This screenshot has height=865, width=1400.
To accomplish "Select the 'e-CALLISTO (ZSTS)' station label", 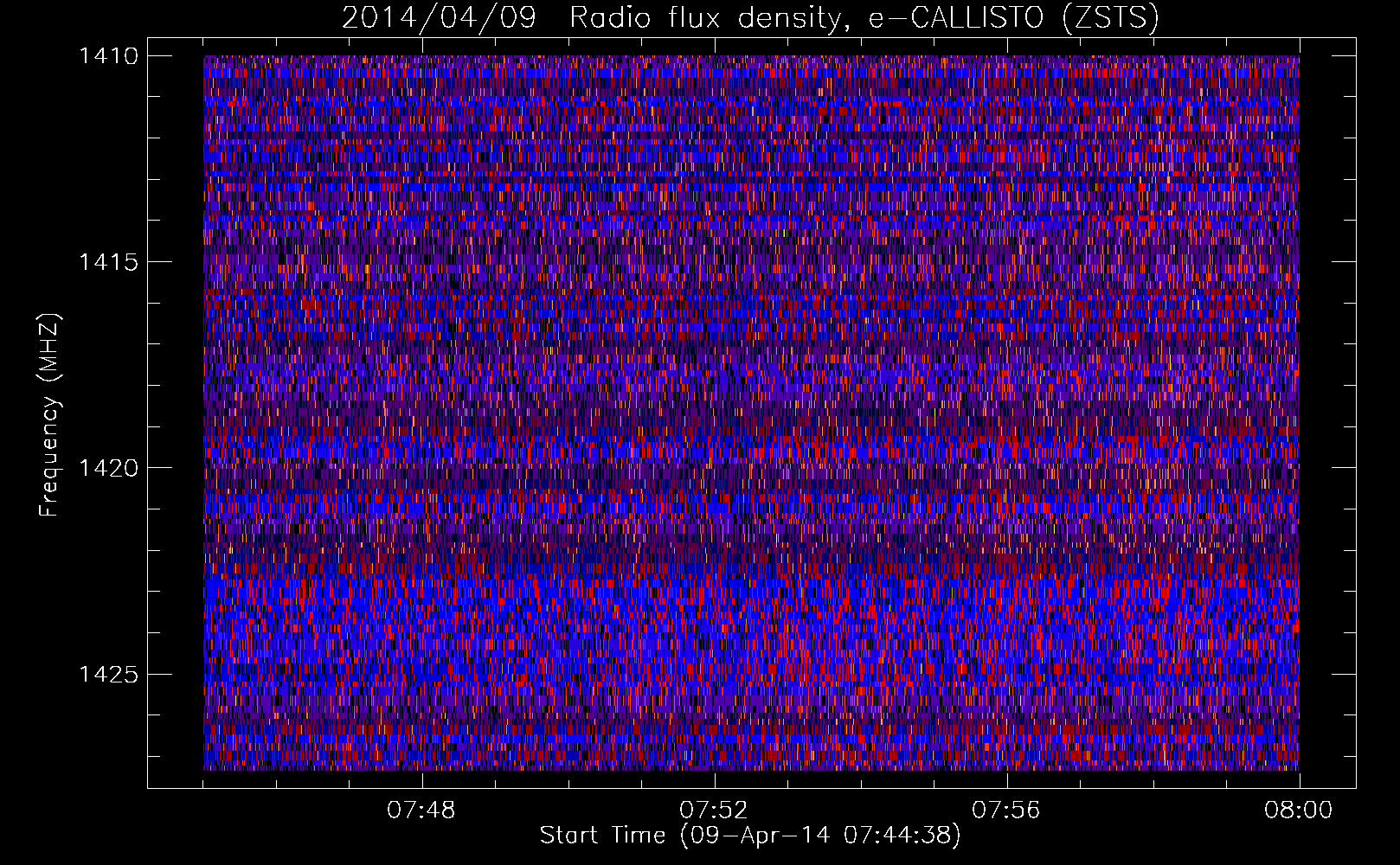I will [x=1014, y=18].
